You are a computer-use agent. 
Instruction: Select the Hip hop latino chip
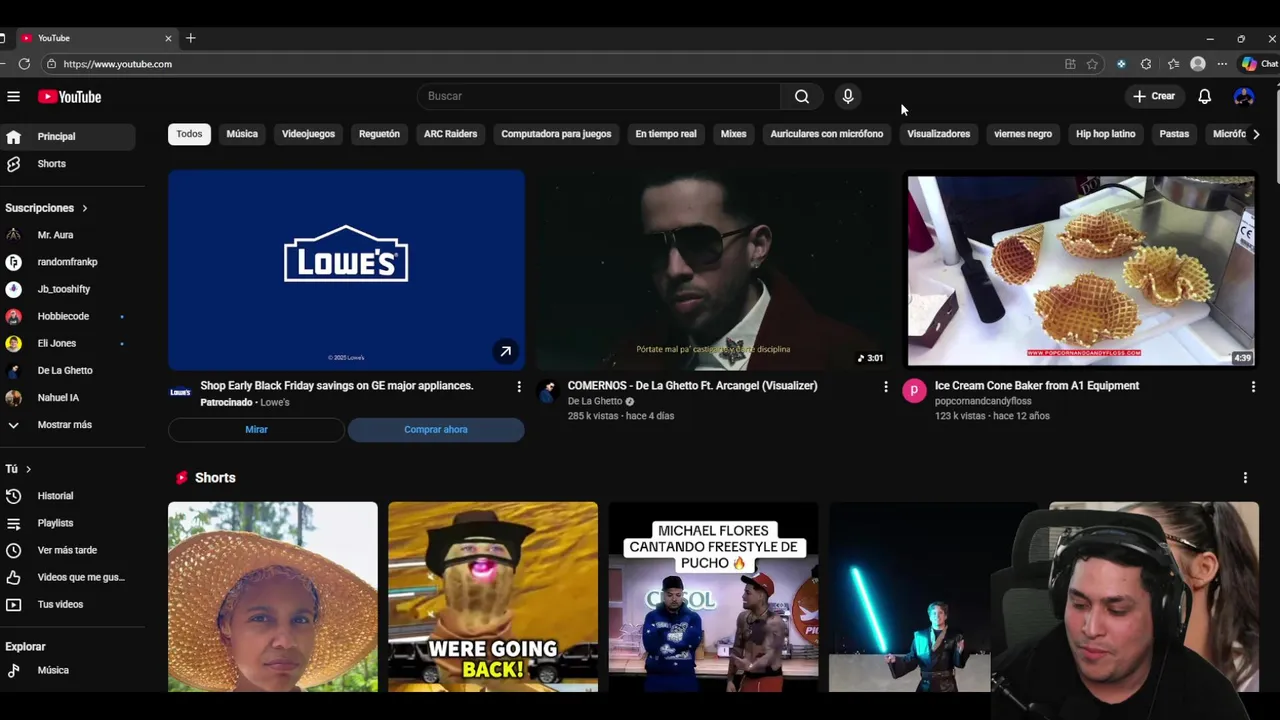[1106, 134]
